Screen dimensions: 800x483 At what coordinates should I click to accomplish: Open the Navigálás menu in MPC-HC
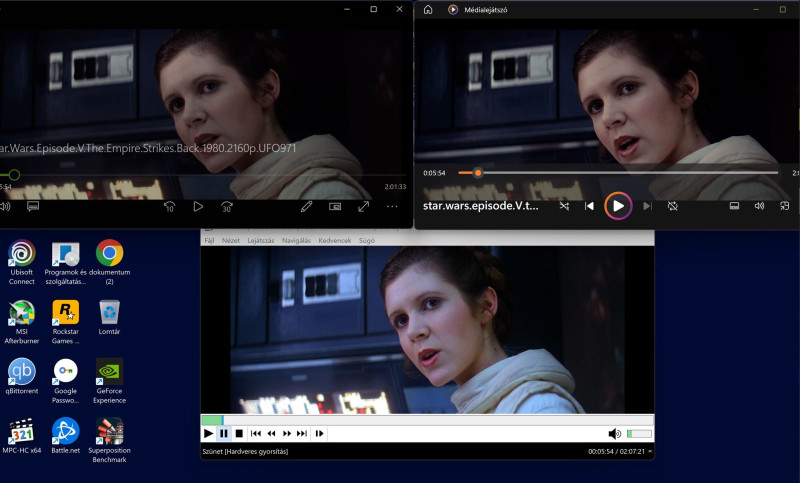[x=296, y=240]
